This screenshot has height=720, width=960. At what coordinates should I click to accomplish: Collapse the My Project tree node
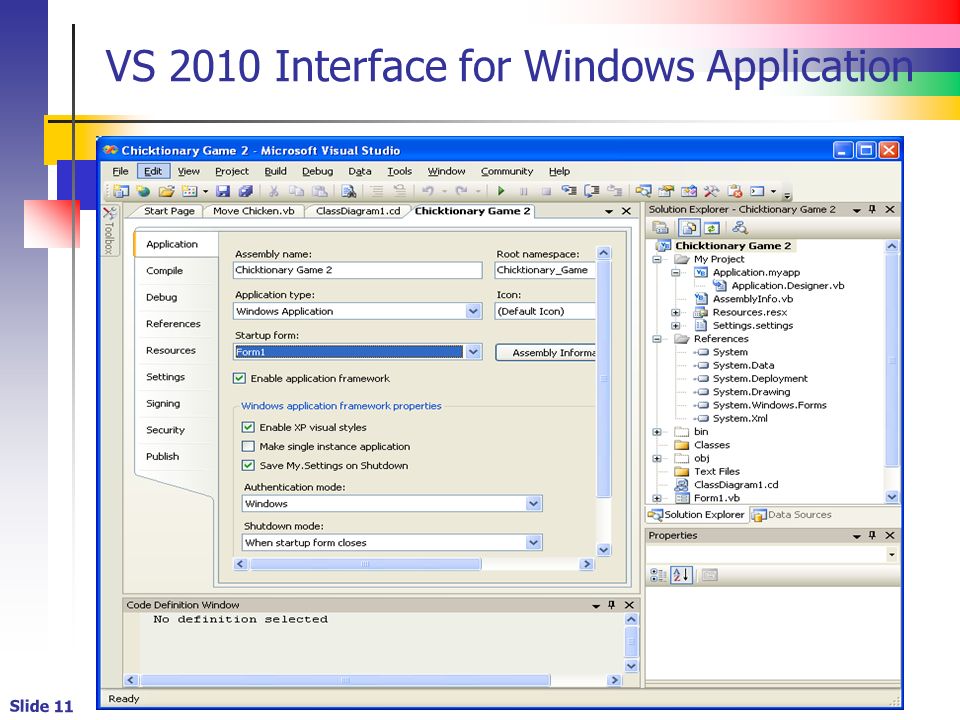(x=657, y=260)
